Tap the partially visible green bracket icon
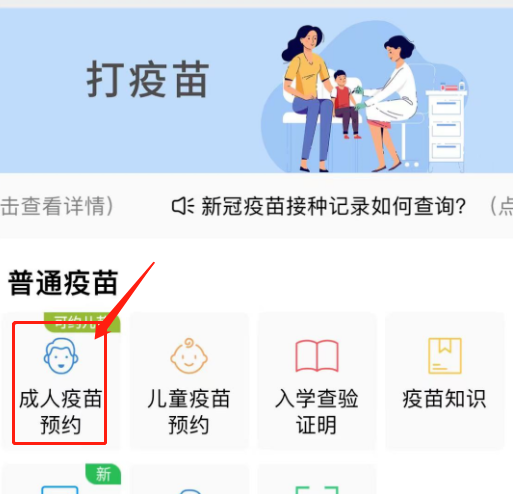513x494 pixels. [317, 490]
